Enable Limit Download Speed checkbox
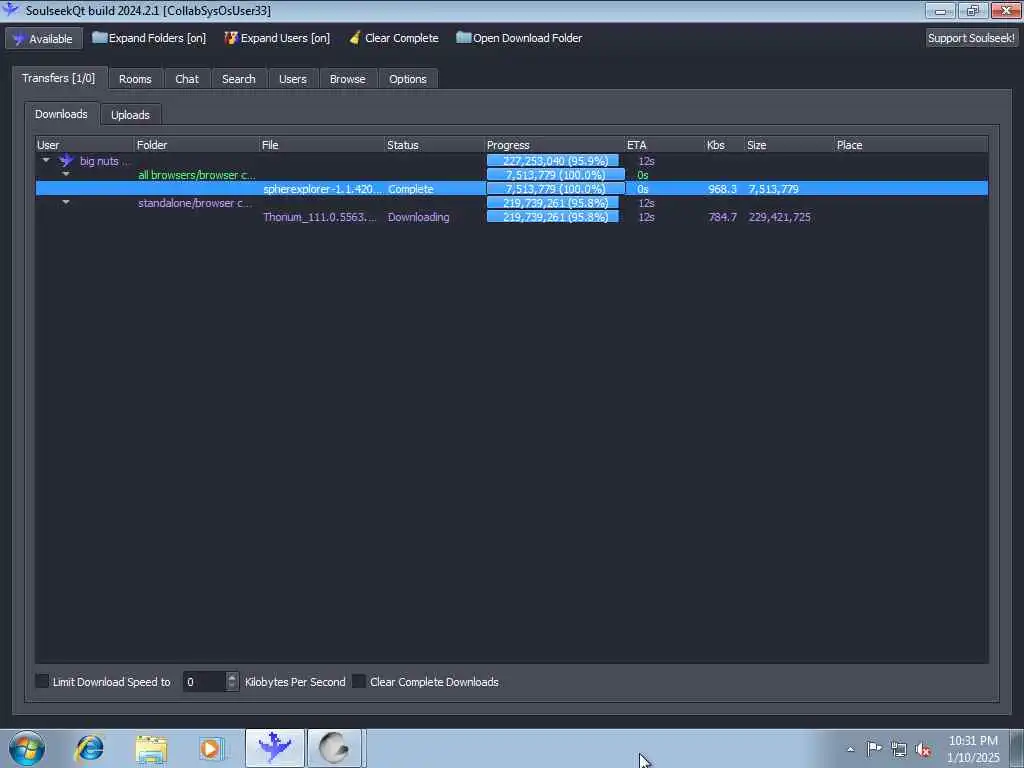The height and width of the screenshot is (768, 1024). click(42, 681)
